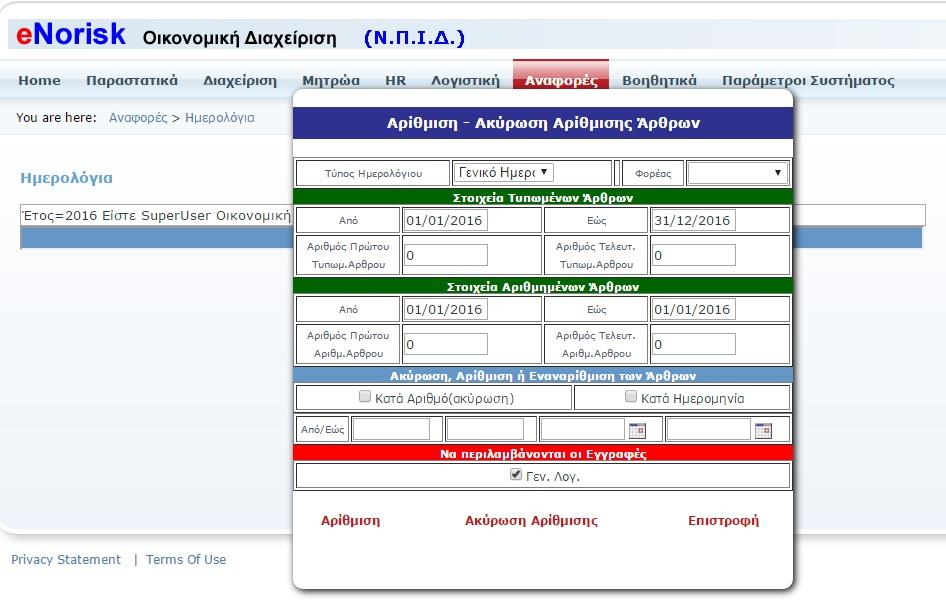Click the Στοιχεία Αριθμημένων Άρθρων header

pos(542,287)
